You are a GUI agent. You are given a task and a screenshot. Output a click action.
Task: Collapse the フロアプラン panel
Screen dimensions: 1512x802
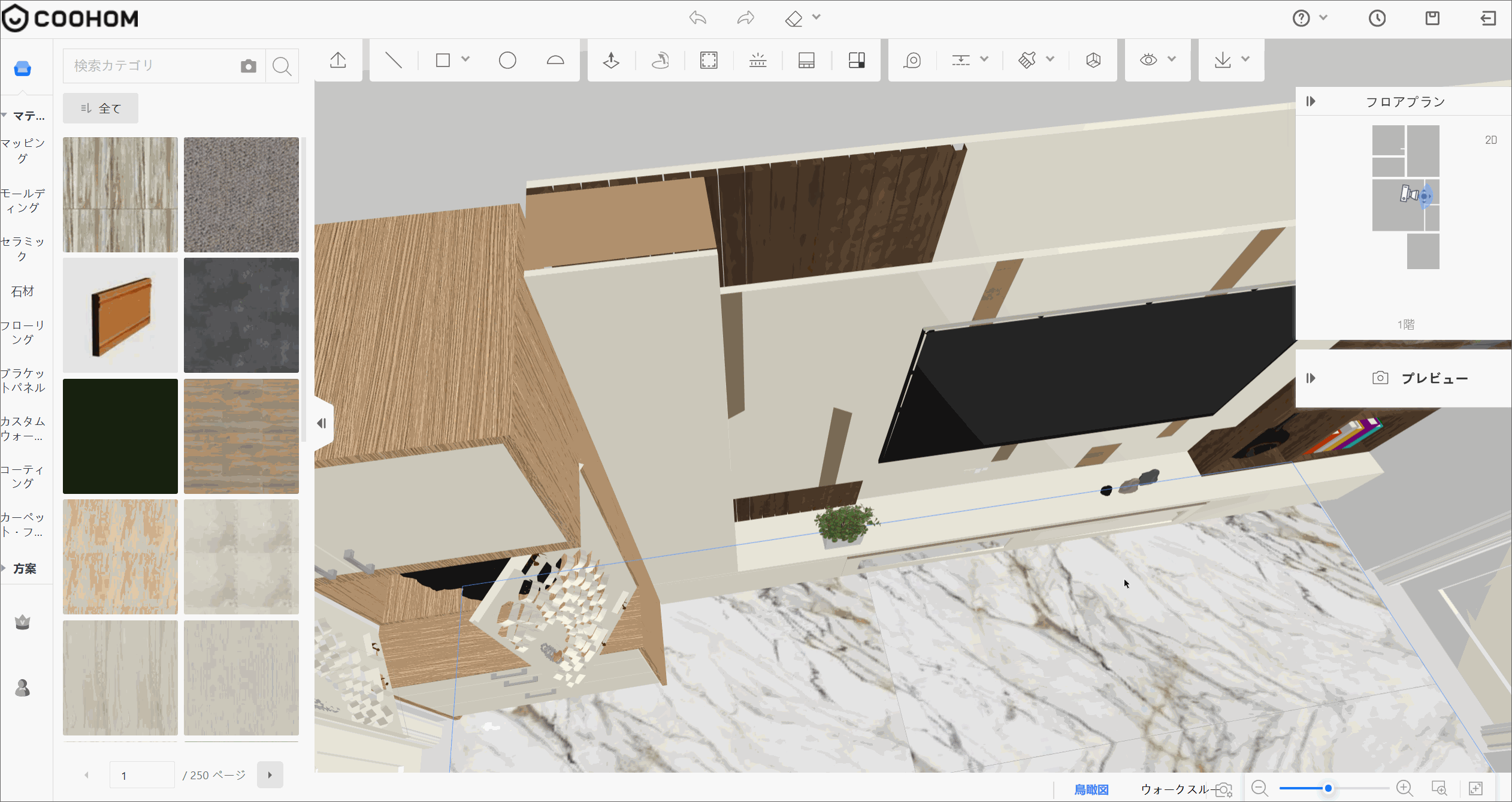(1311, 101)
